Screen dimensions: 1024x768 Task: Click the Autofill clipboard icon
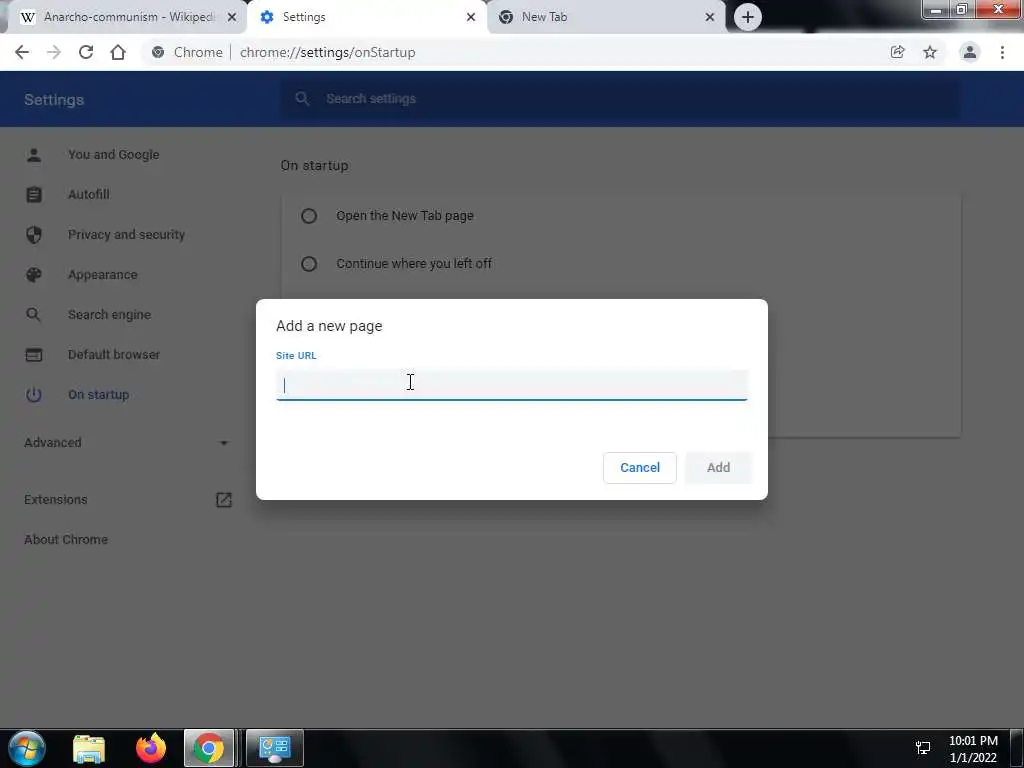34,195
